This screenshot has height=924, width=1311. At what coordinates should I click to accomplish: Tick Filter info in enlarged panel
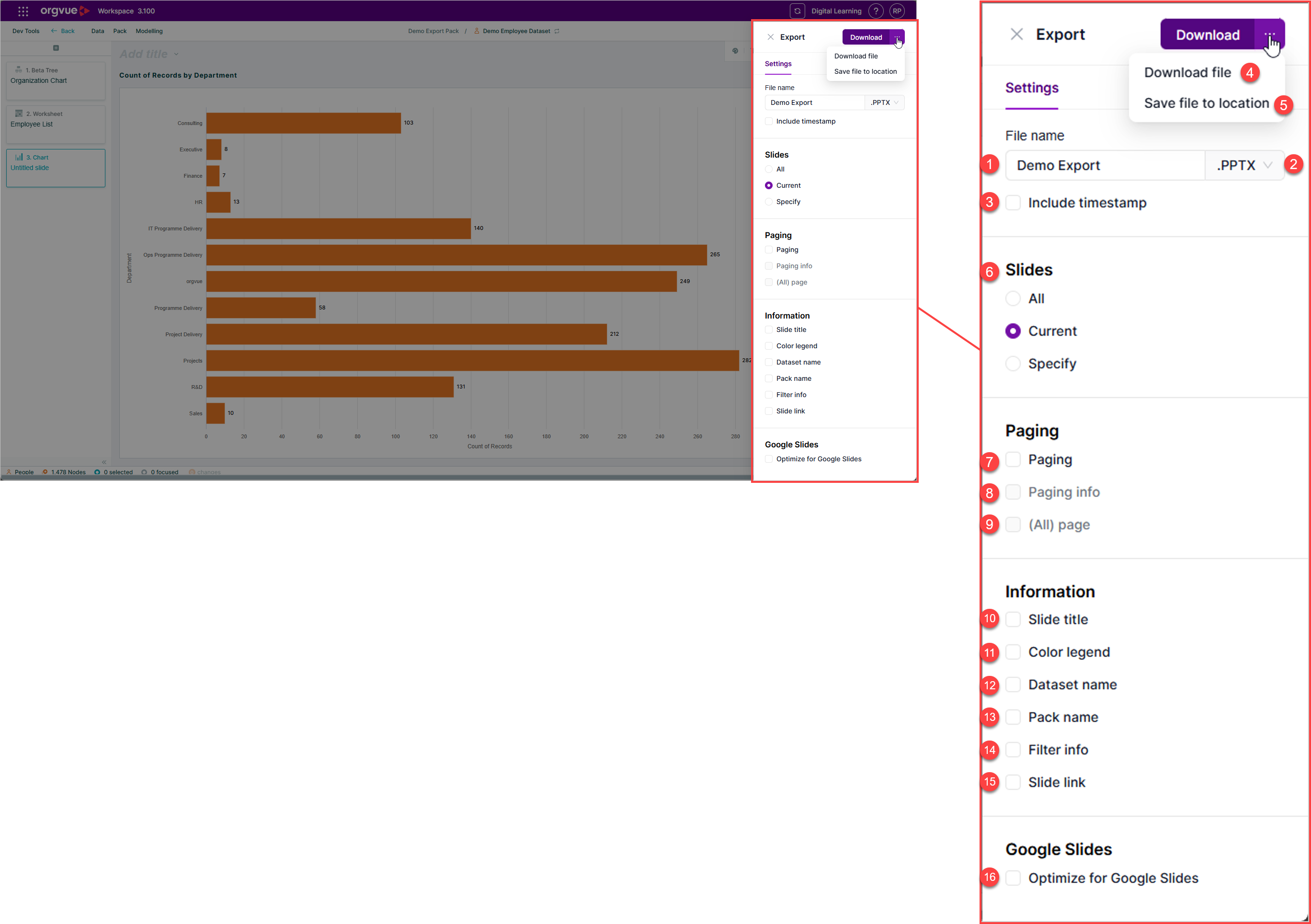point(1013,750)
